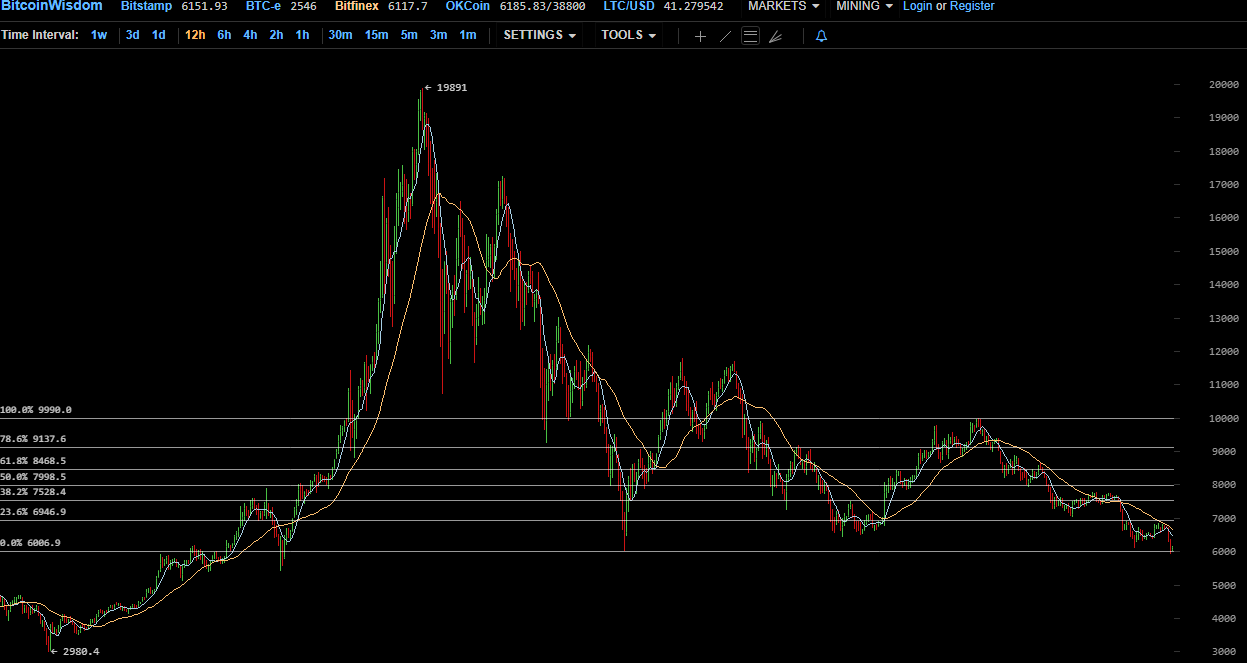Choose the 12h time interval
Image resolution: width=1247 pixels, height=663 pixels.
point(195,35)
